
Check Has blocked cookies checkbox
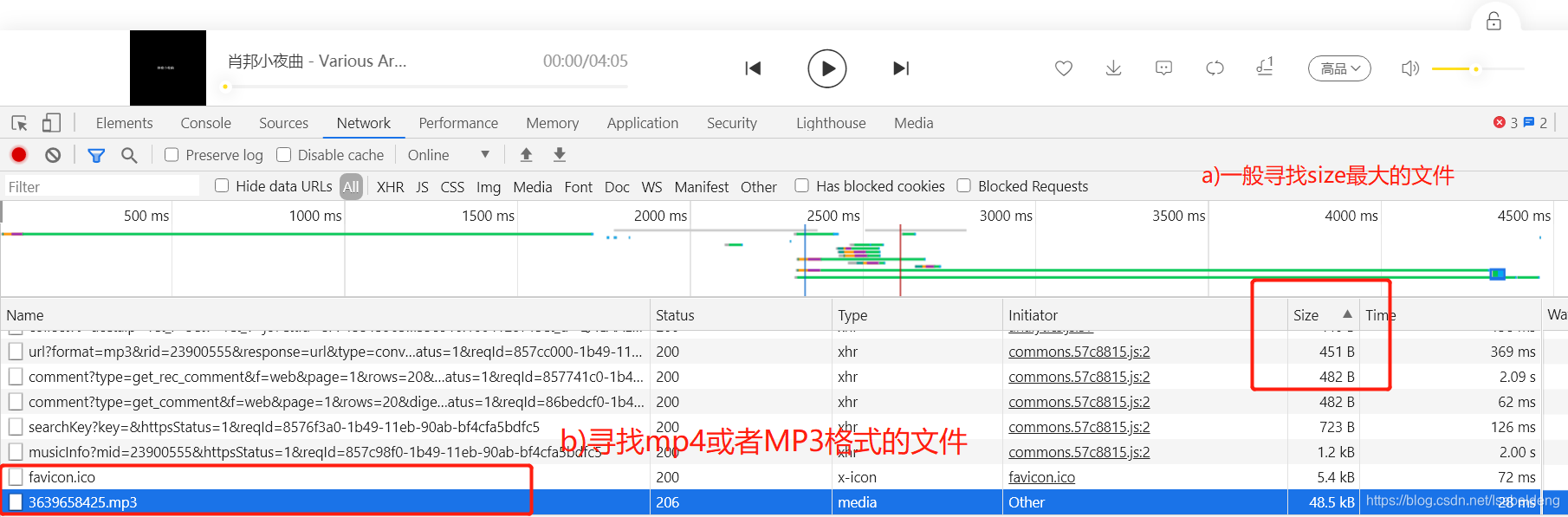[x=802, y=185]
